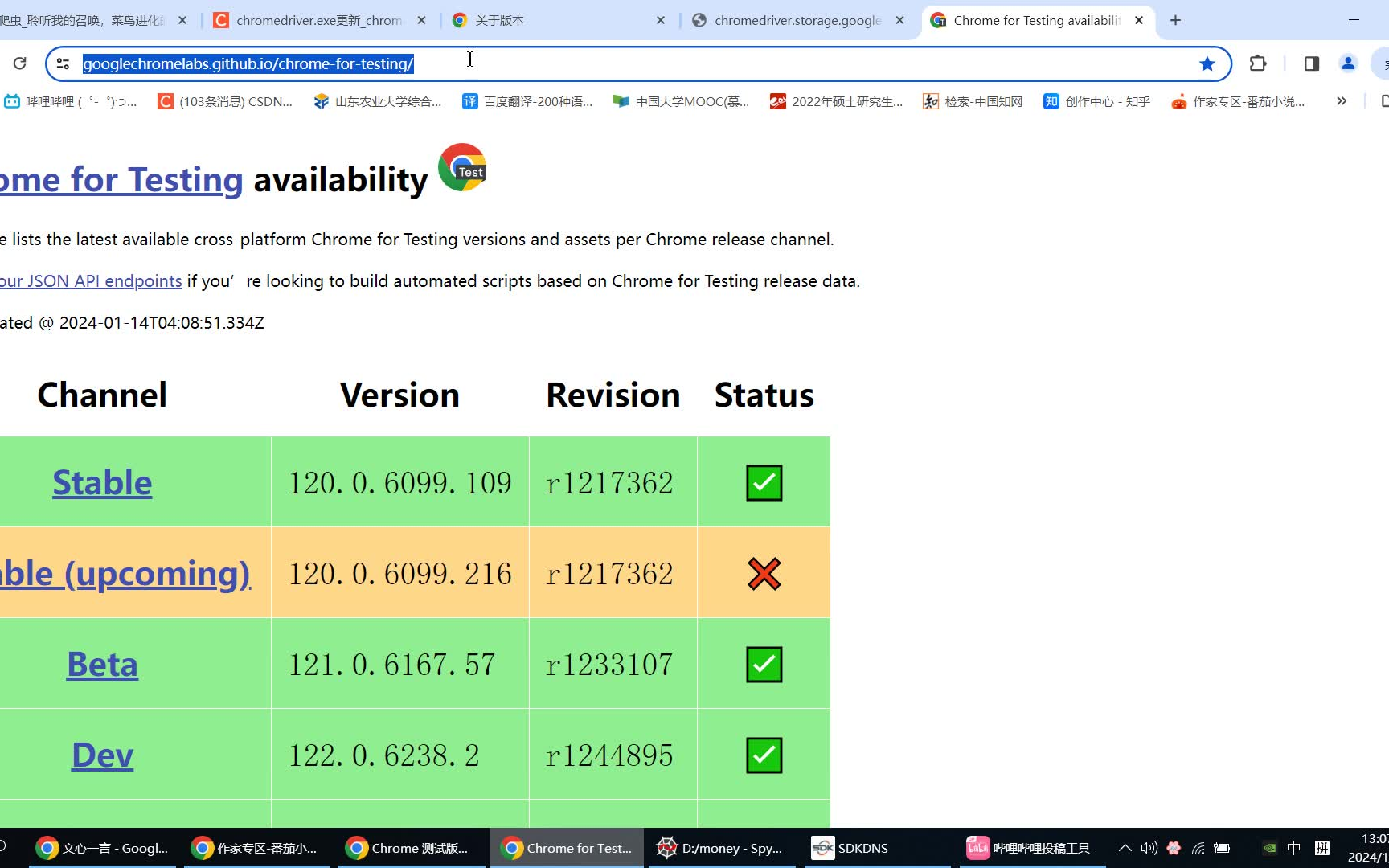Reload the page with the refresh icon
This screenshot has width=1389, height=868.
click(x=20, y=63)
